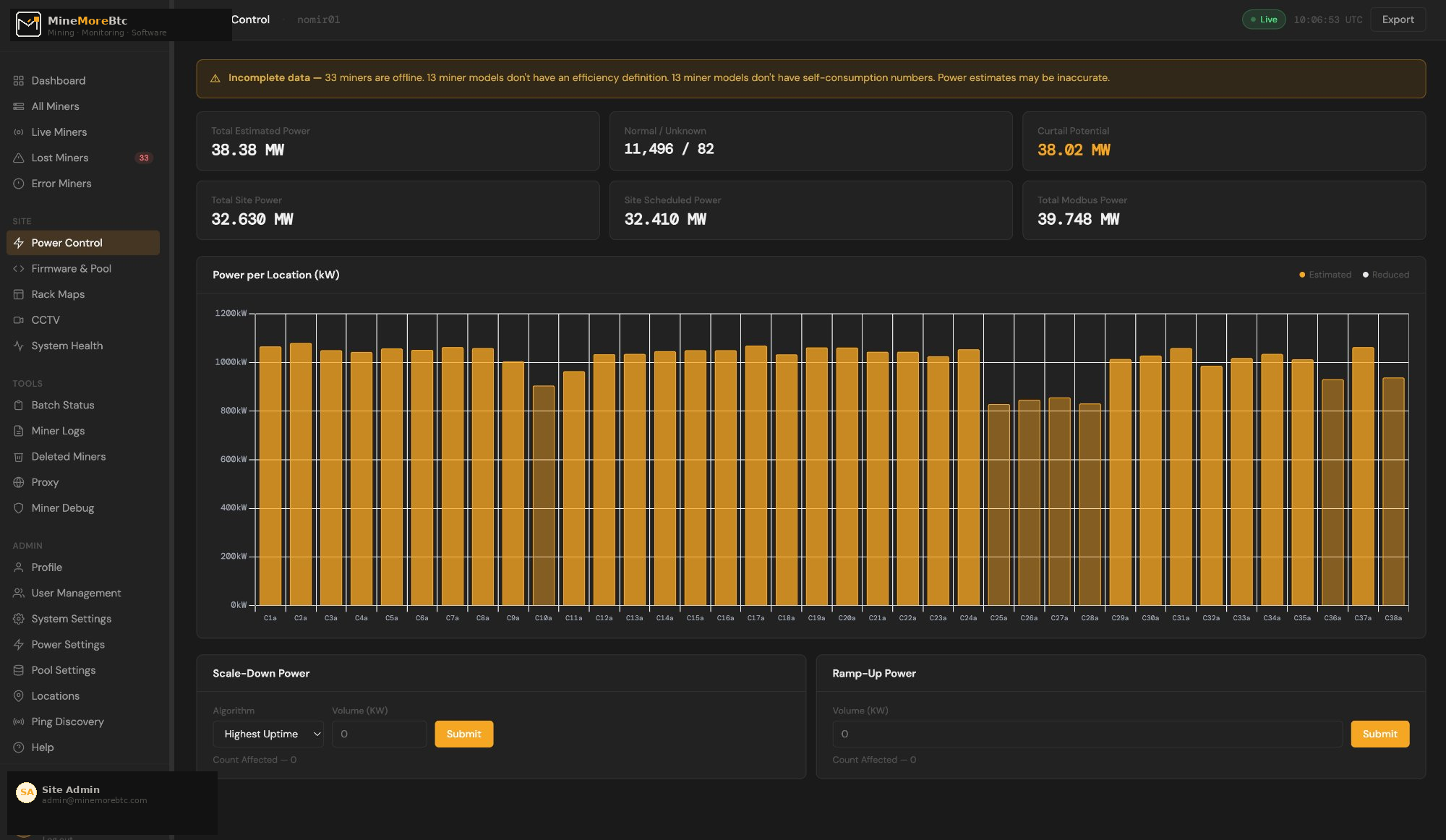Open the CCTV view
Image resolution: width=1446 pixels, height=840 pixels.
pyautogui.click(x=46, y=320)
